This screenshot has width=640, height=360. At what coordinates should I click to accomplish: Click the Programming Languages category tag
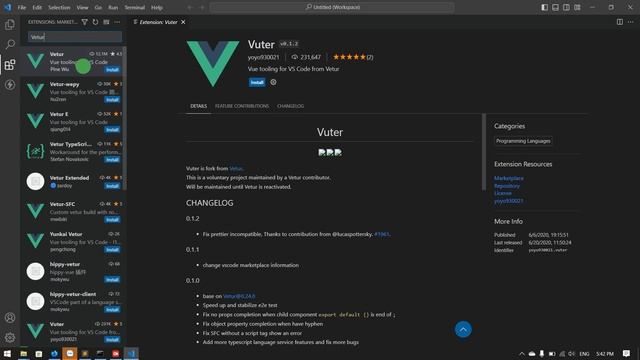point(523,141)
